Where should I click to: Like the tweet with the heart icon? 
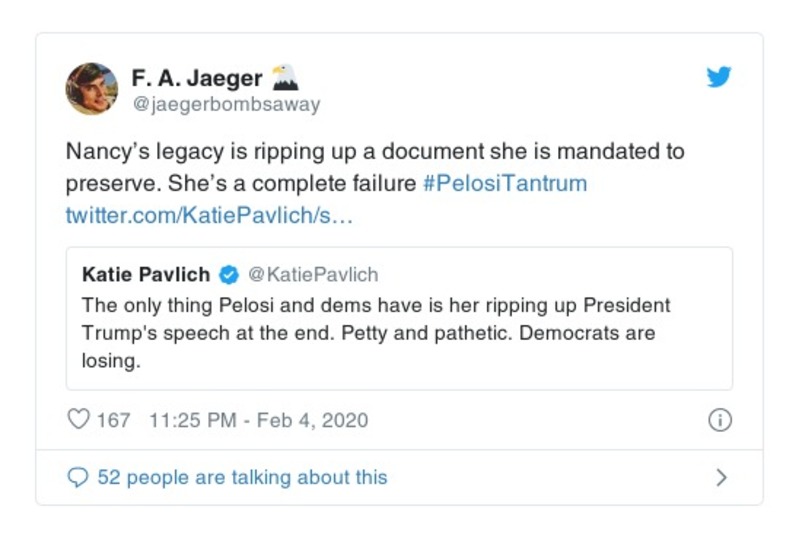pyautogui.click(x=78, y=420)
